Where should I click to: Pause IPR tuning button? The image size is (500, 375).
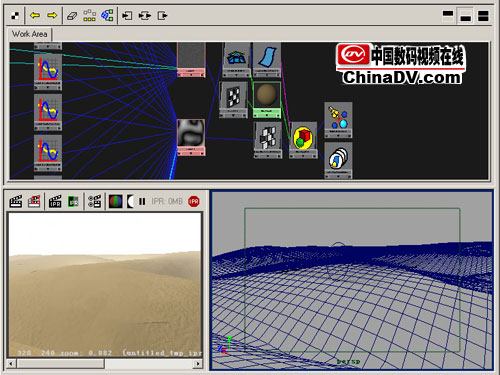tap(142, 201)
